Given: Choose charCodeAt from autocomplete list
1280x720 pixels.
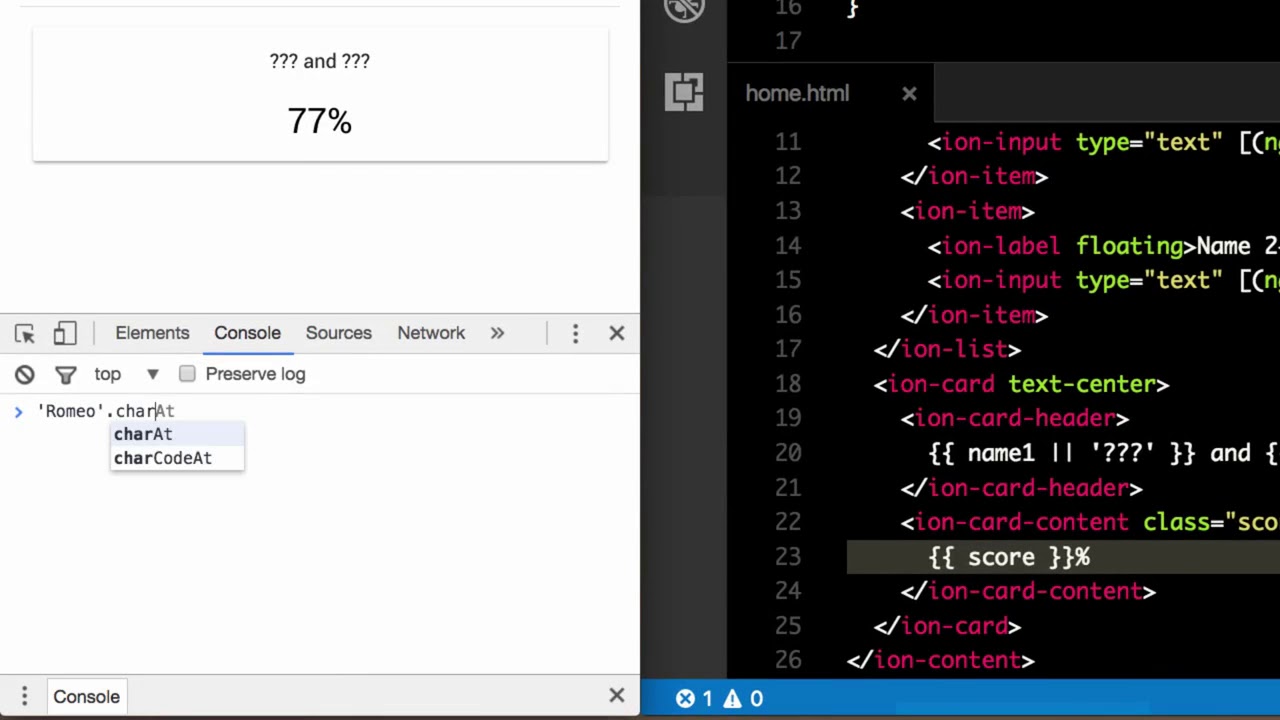Looking at the screenshot, I should pyautogui.click(x=177, y=458).
